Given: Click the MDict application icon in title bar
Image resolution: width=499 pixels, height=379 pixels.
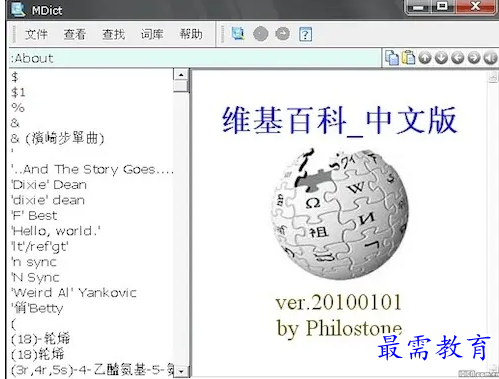Looking at the screenshot, I should tap(18, 9).
